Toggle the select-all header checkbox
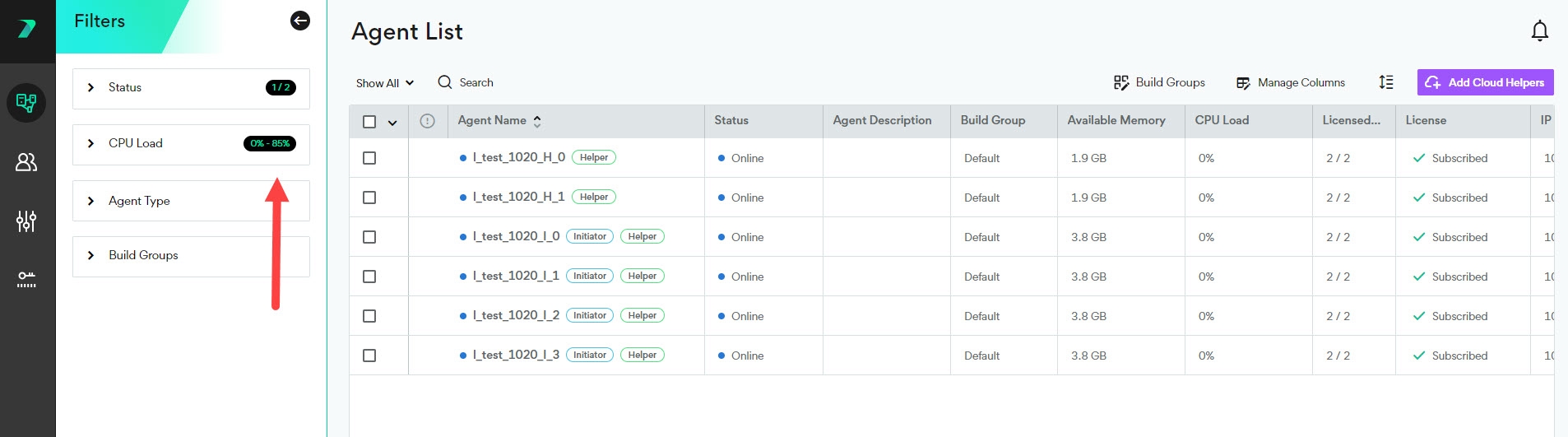This screenshot has width=1568, height=437. coord(369,122)
